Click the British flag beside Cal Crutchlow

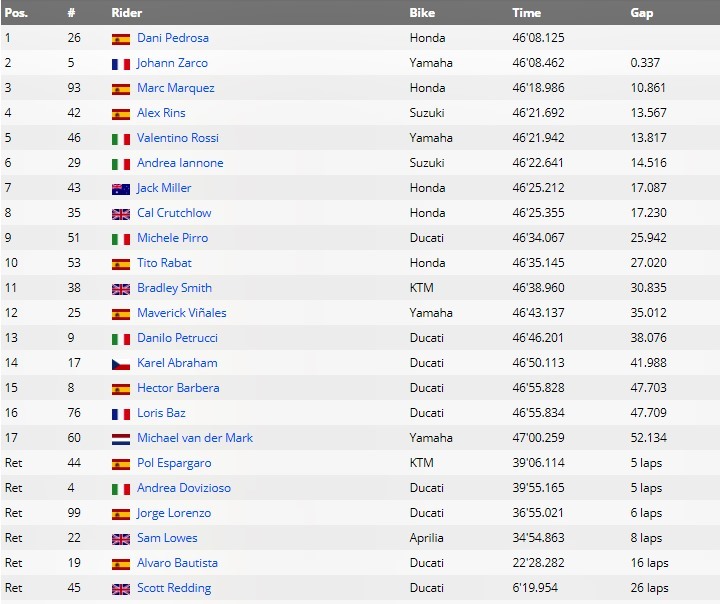click(x=120, y=214)
